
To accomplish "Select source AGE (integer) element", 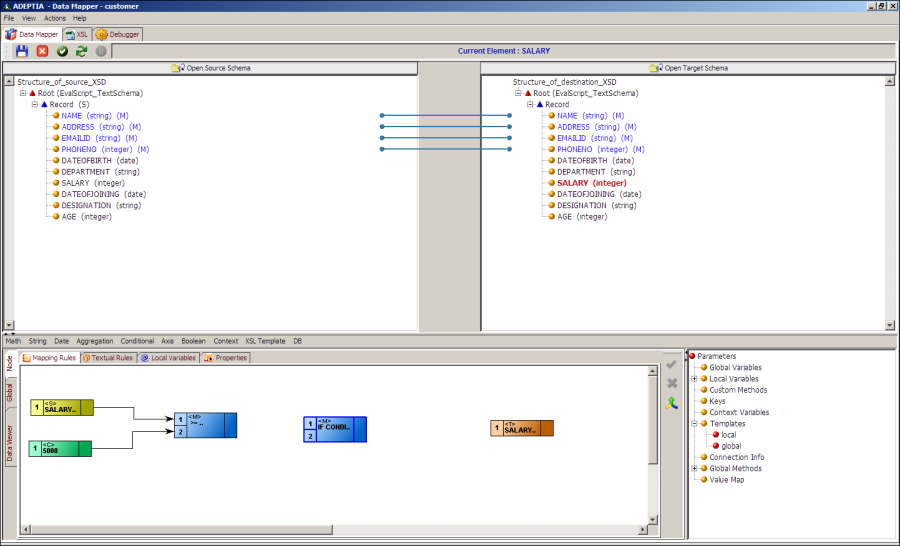I will pos(87,217).
